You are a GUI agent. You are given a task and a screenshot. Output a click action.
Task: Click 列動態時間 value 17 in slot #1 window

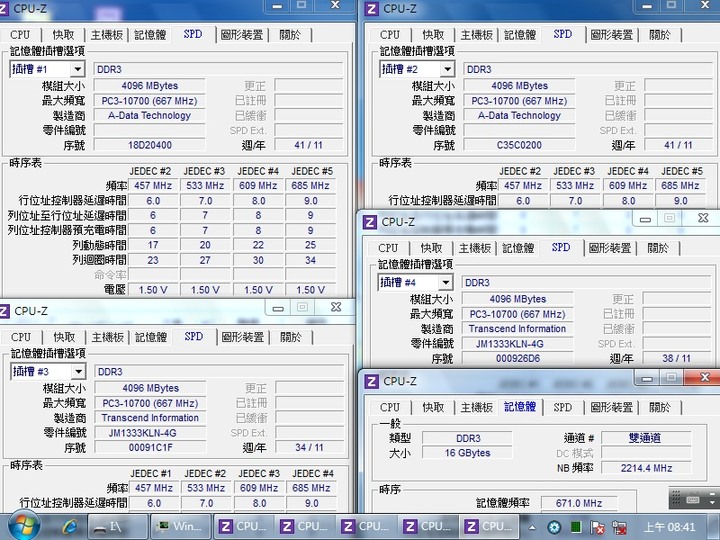(153, 245)
